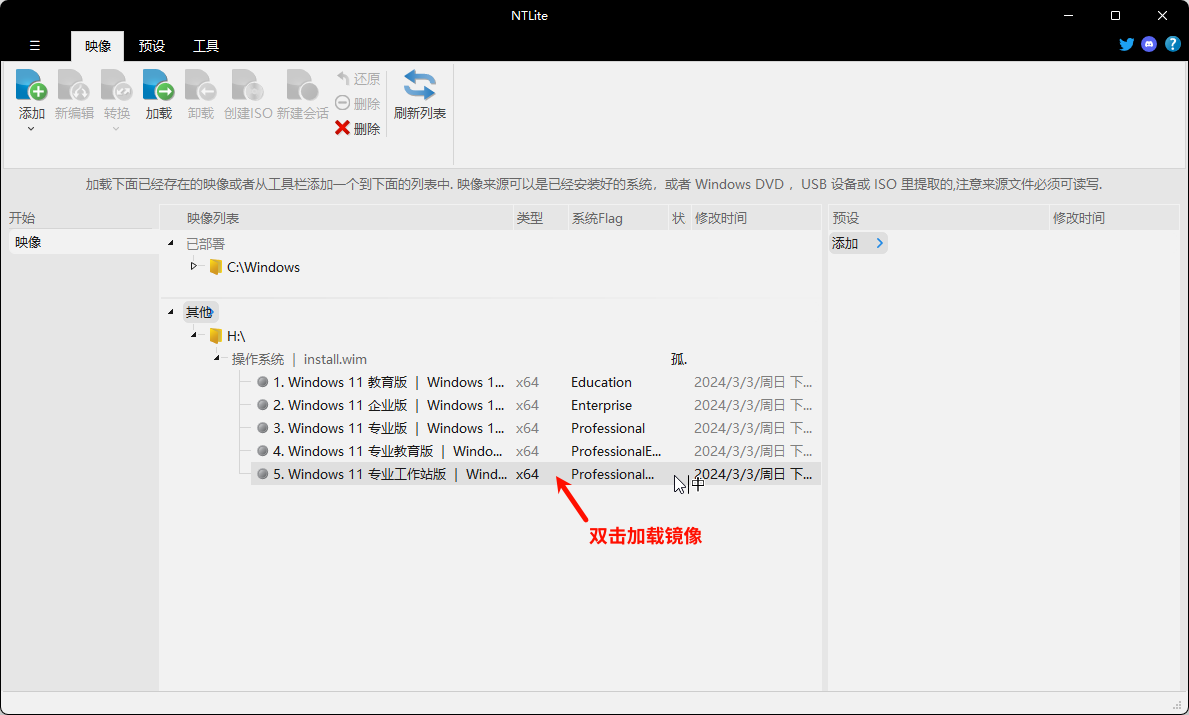Screen dimensions: 1189x715
Task: Click status dot of Windows 11 企业版
Action: 263,405
